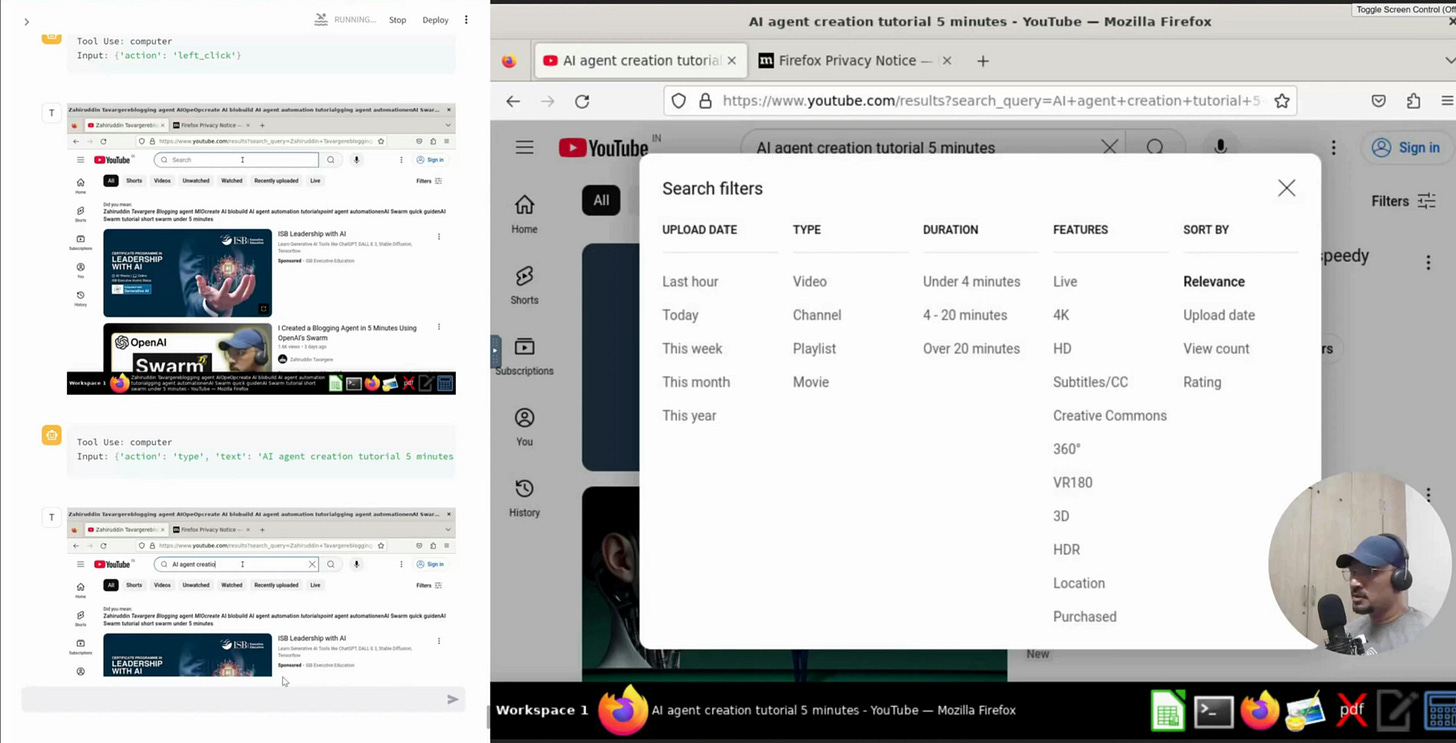This screenshot has width=1456, height=743.
Task: Choose Under 4 minutes duration
Action: pyautogui.click(x=971, y=282)
